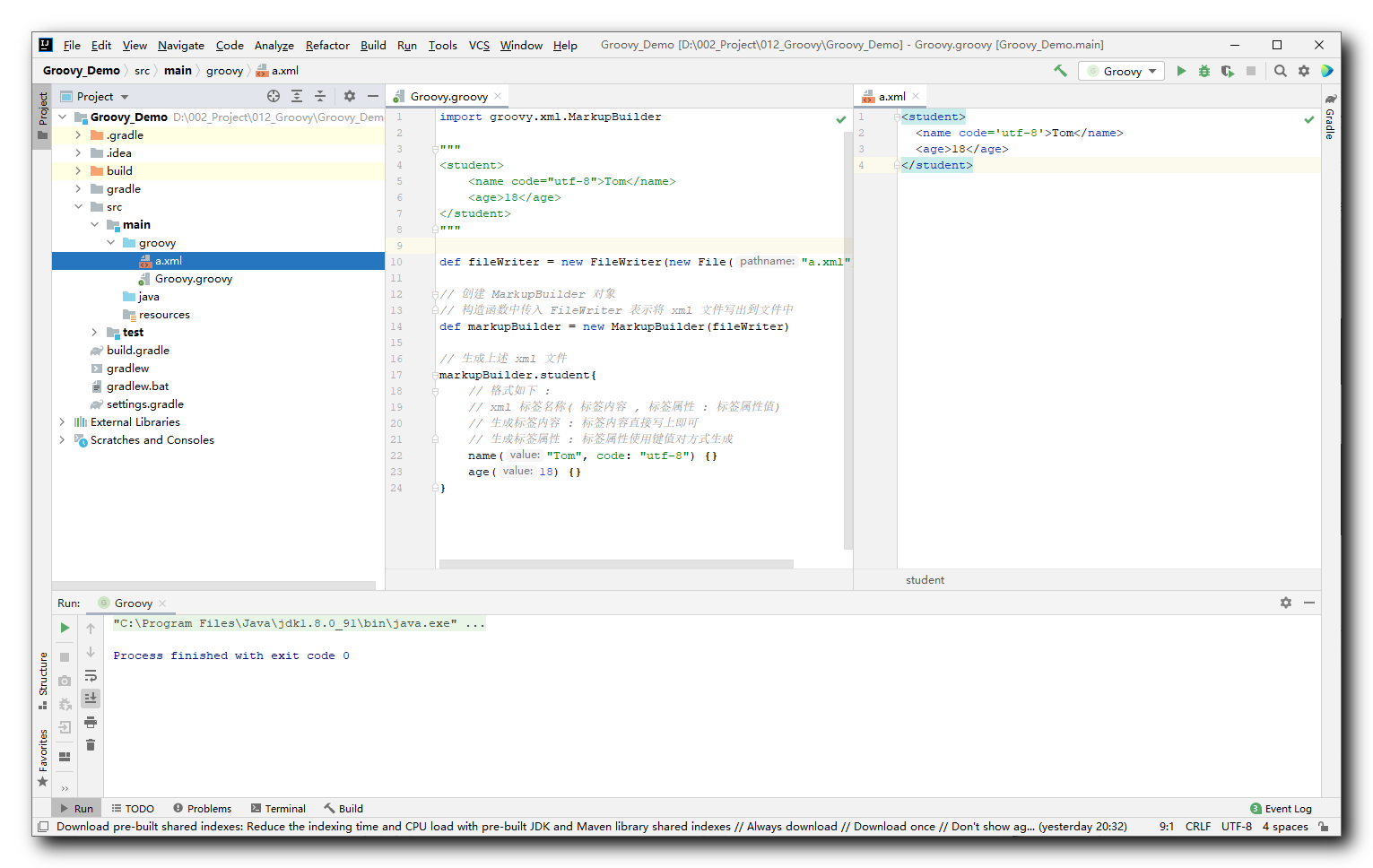Collapse all in Project panel toolbar

point(320,96)
